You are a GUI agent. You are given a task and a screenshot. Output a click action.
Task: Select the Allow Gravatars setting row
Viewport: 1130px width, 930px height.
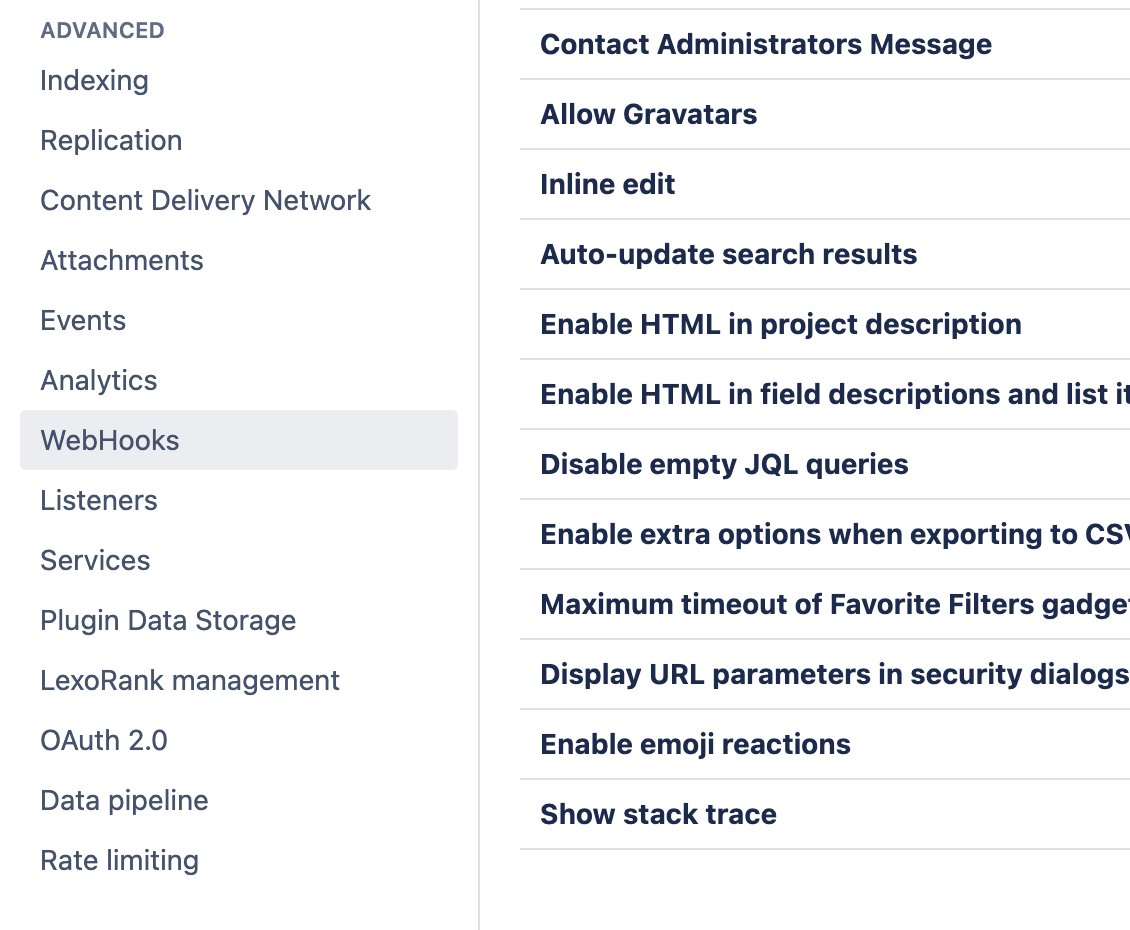pos(649,115)
